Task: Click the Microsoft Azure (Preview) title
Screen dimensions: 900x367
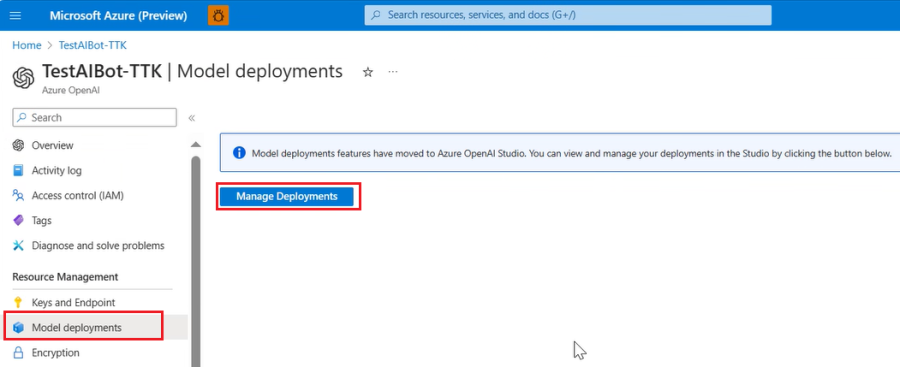Action: [118, 16]
